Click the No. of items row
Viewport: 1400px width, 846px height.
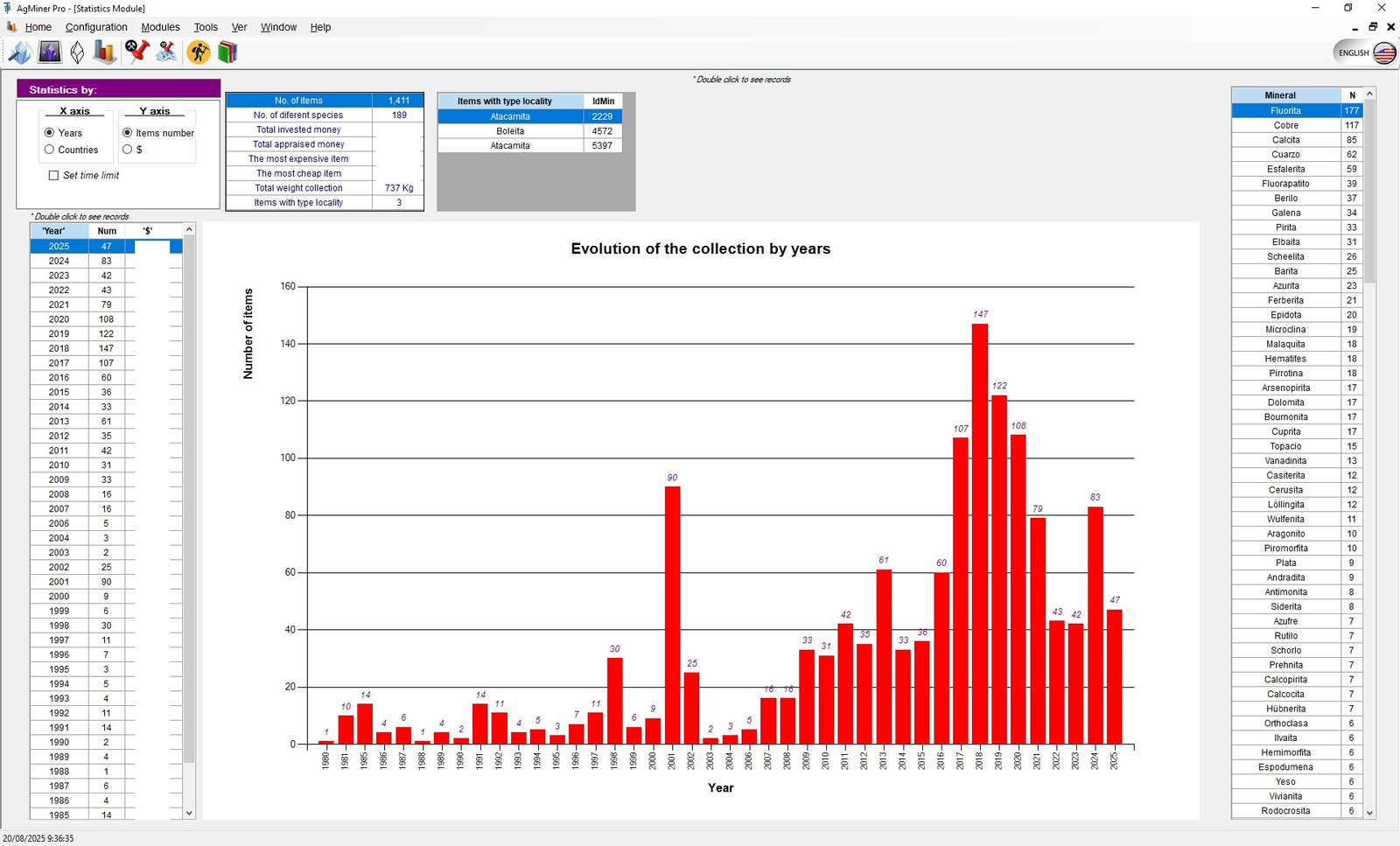[x=325, y=101]
